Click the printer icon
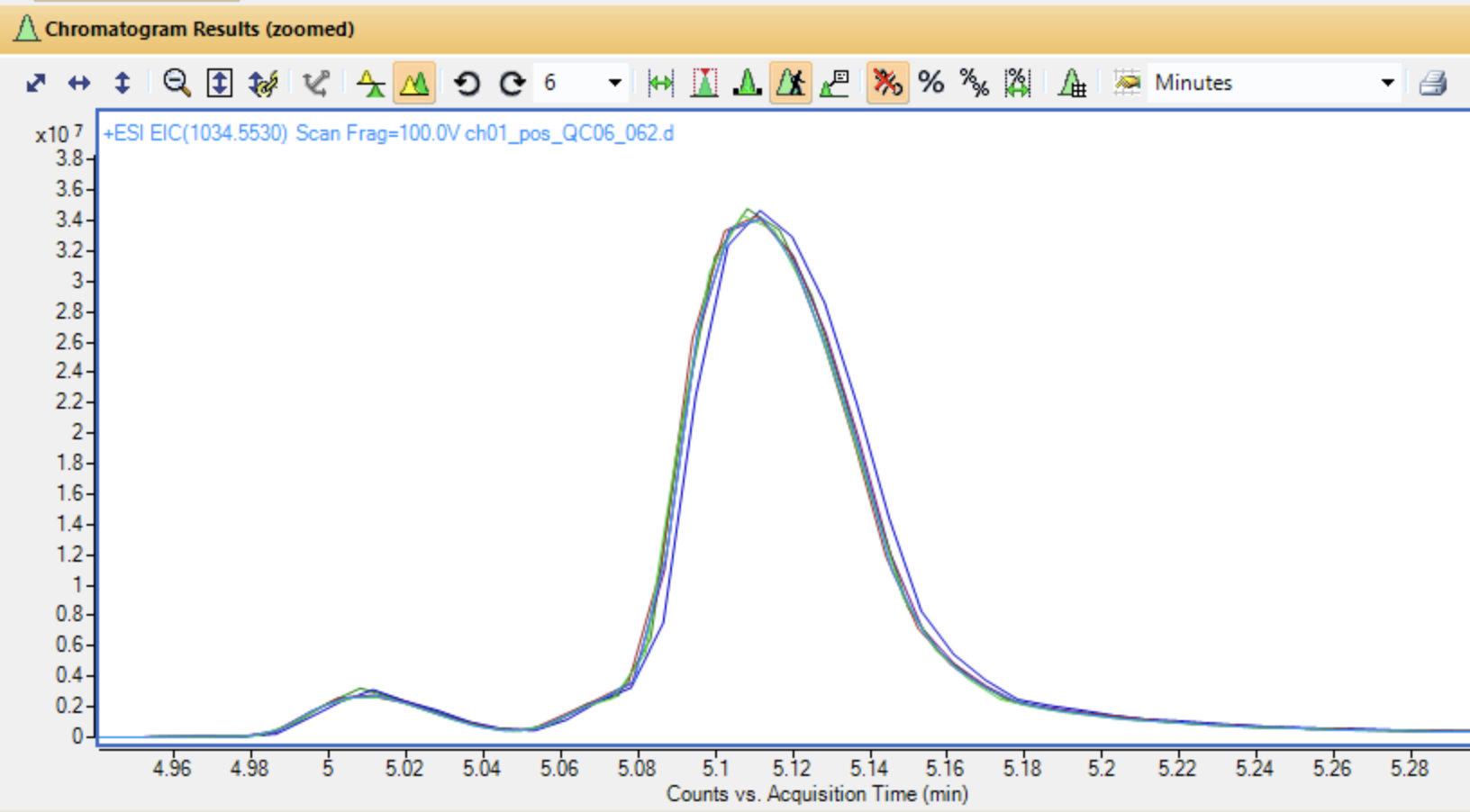The height and width of the screenshot is (812, 1470). (x=1433, y=84)
